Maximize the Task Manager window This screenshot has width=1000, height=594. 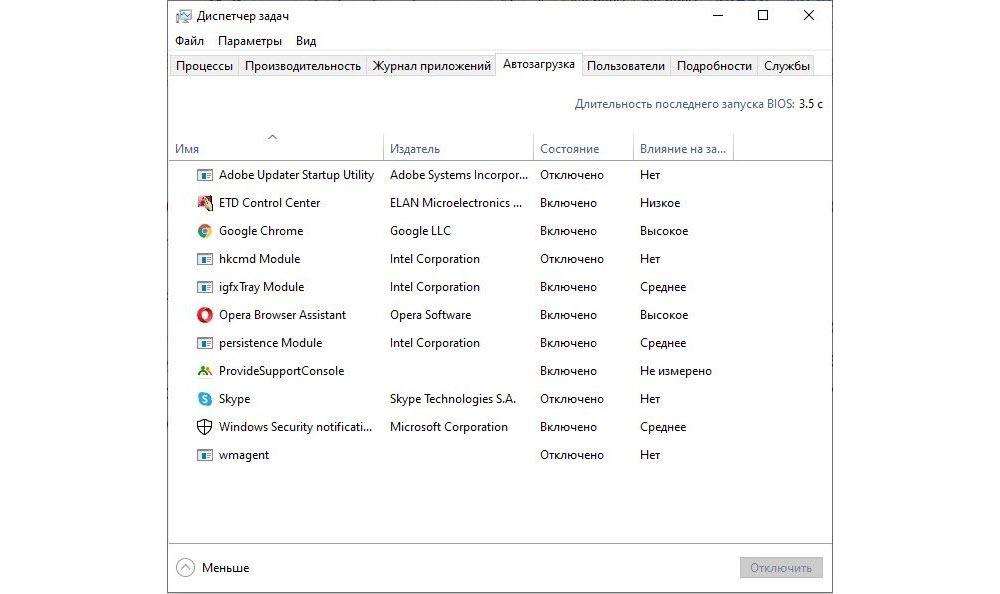click(763, 15)
